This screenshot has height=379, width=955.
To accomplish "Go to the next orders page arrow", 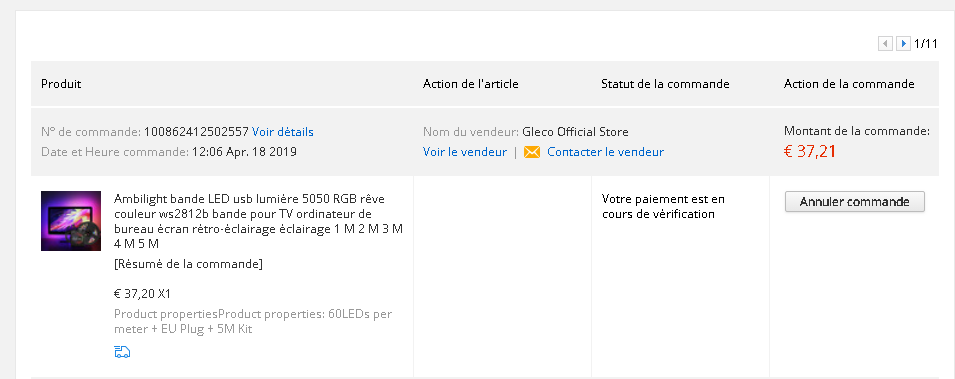I will 903,44.
